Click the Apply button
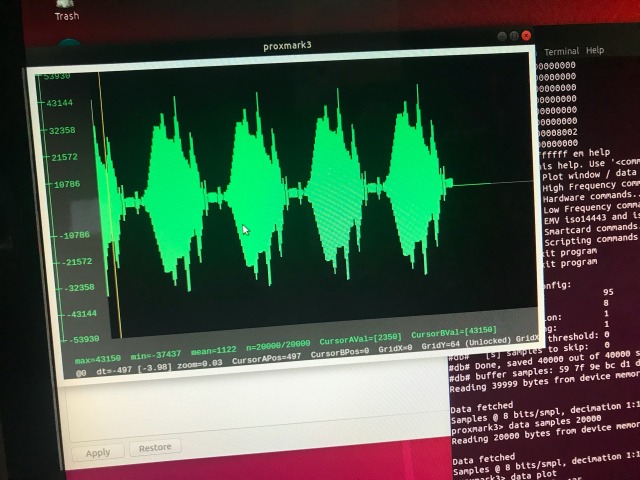Viewport: 640px width, 480px height. pos(97,452)
